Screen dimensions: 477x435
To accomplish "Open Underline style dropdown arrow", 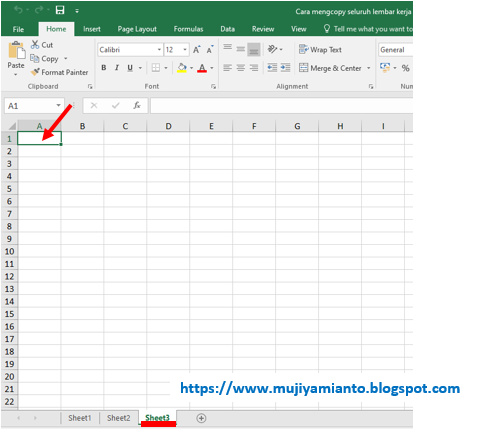I will [x=140, y=68].
